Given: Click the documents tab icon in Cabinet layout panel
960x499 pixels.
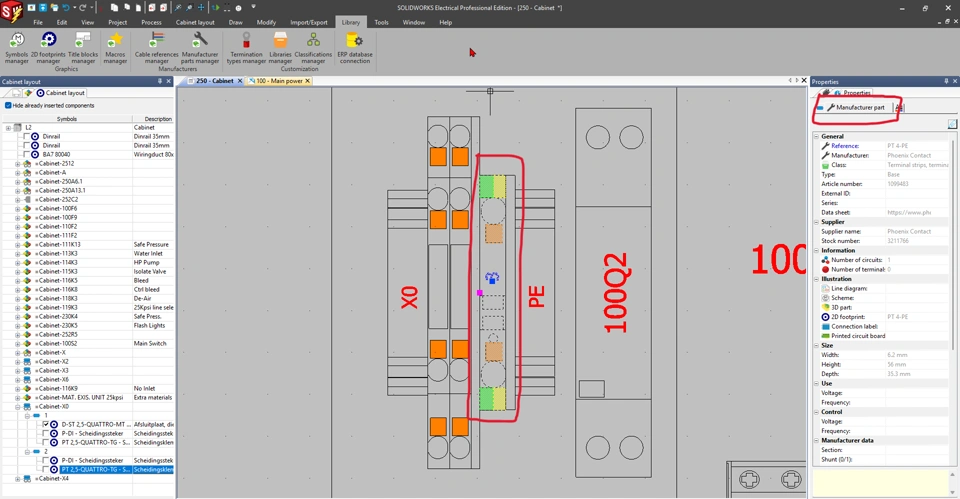Looking at the screenshot, I should pyautogui.click(x=16, y=93).
